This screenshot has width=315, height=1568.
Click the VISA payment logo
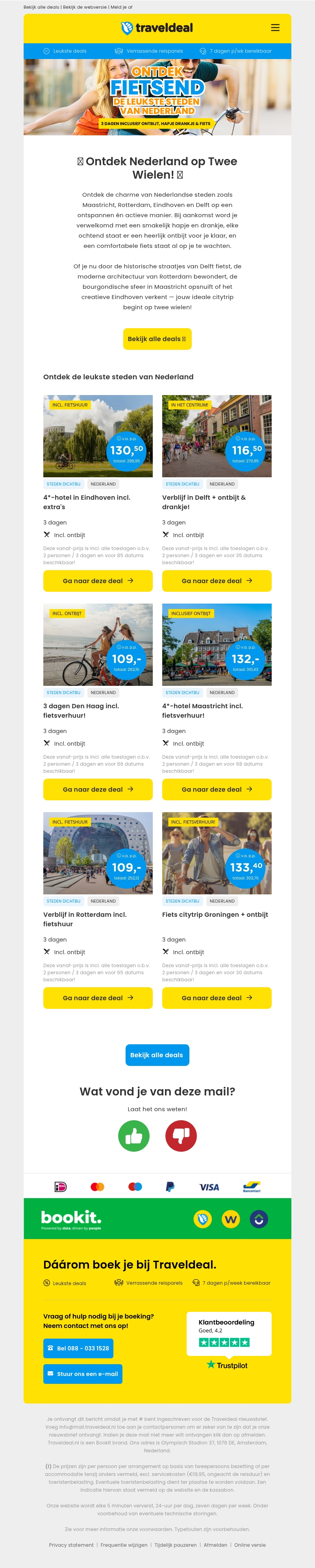pyautogui.click(x=209, y=1187)
